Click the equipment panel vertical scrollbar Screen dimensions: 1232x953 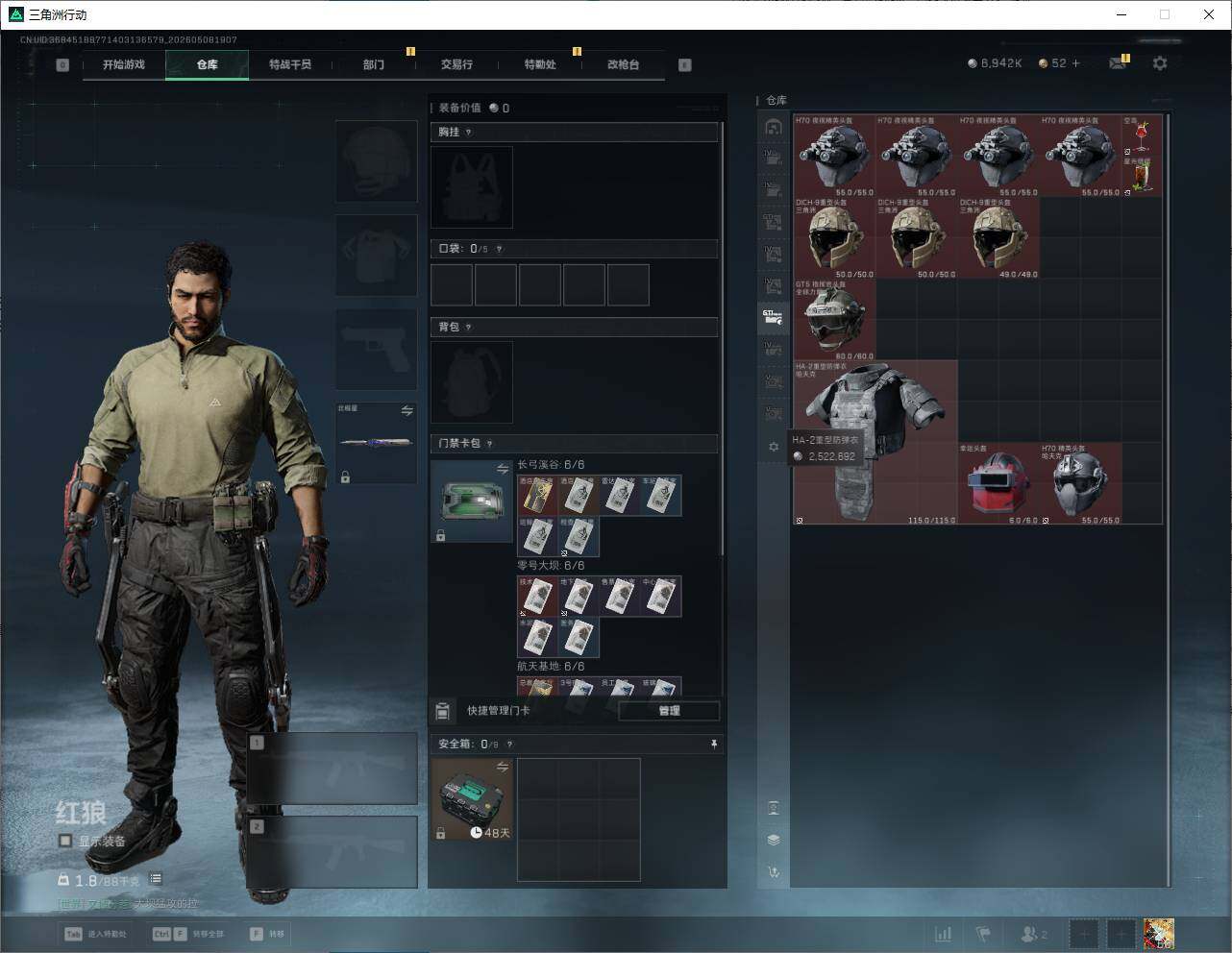pos(723,336)
